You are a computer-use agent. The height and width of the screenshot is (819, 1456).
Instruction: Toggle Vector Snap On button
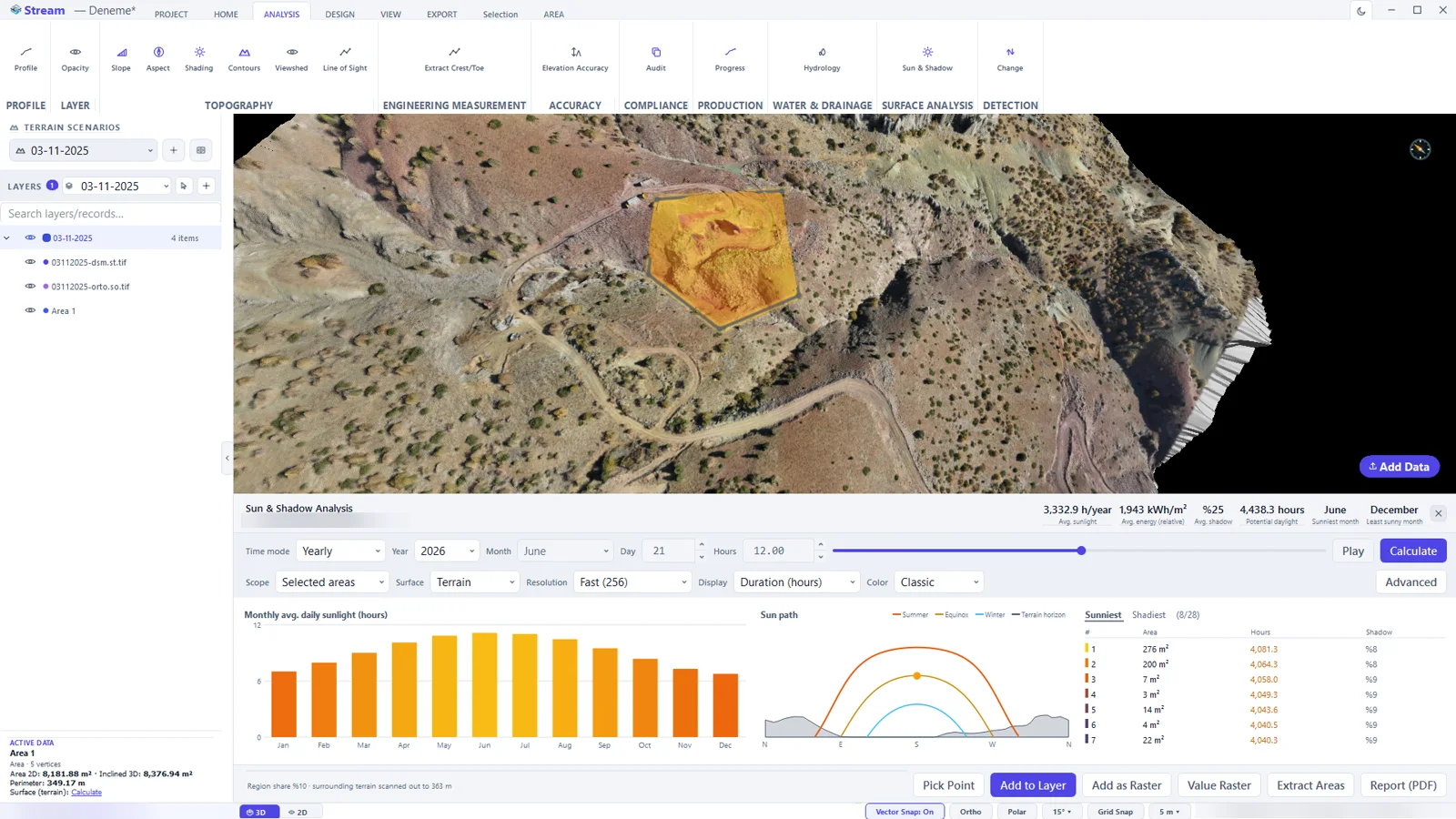905,812
